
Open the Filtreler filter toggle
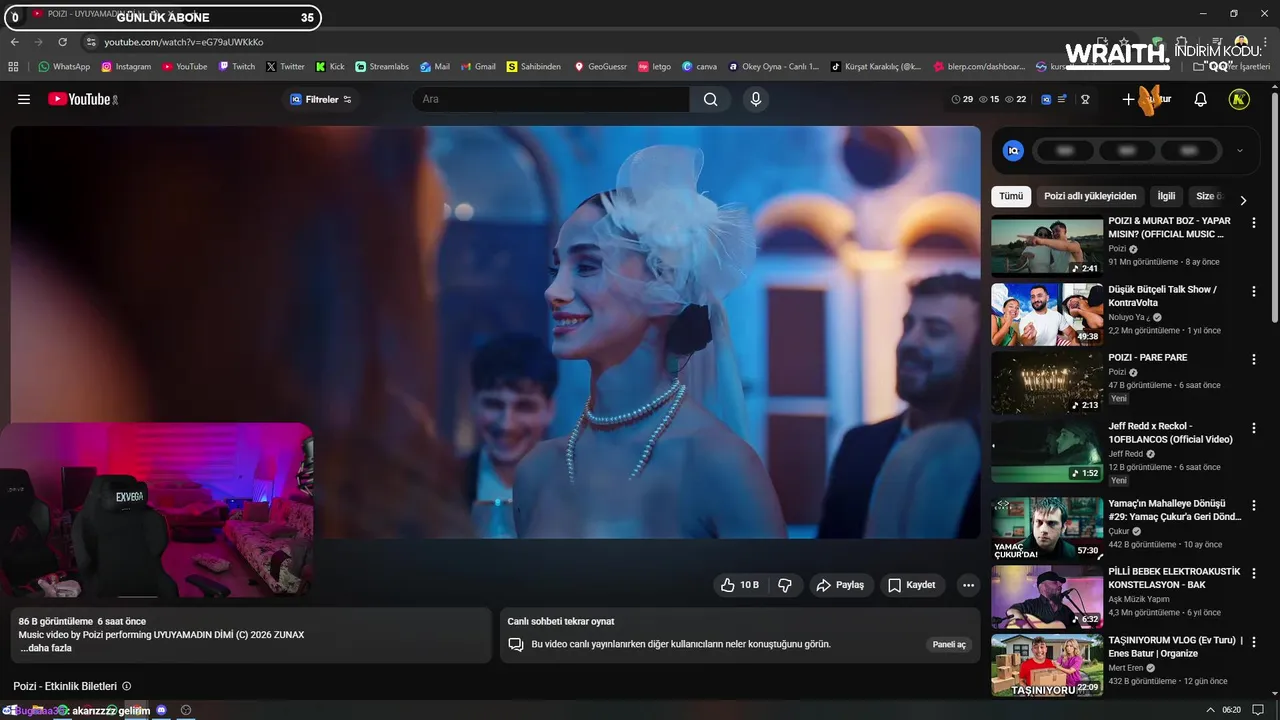tap(321, 99)
